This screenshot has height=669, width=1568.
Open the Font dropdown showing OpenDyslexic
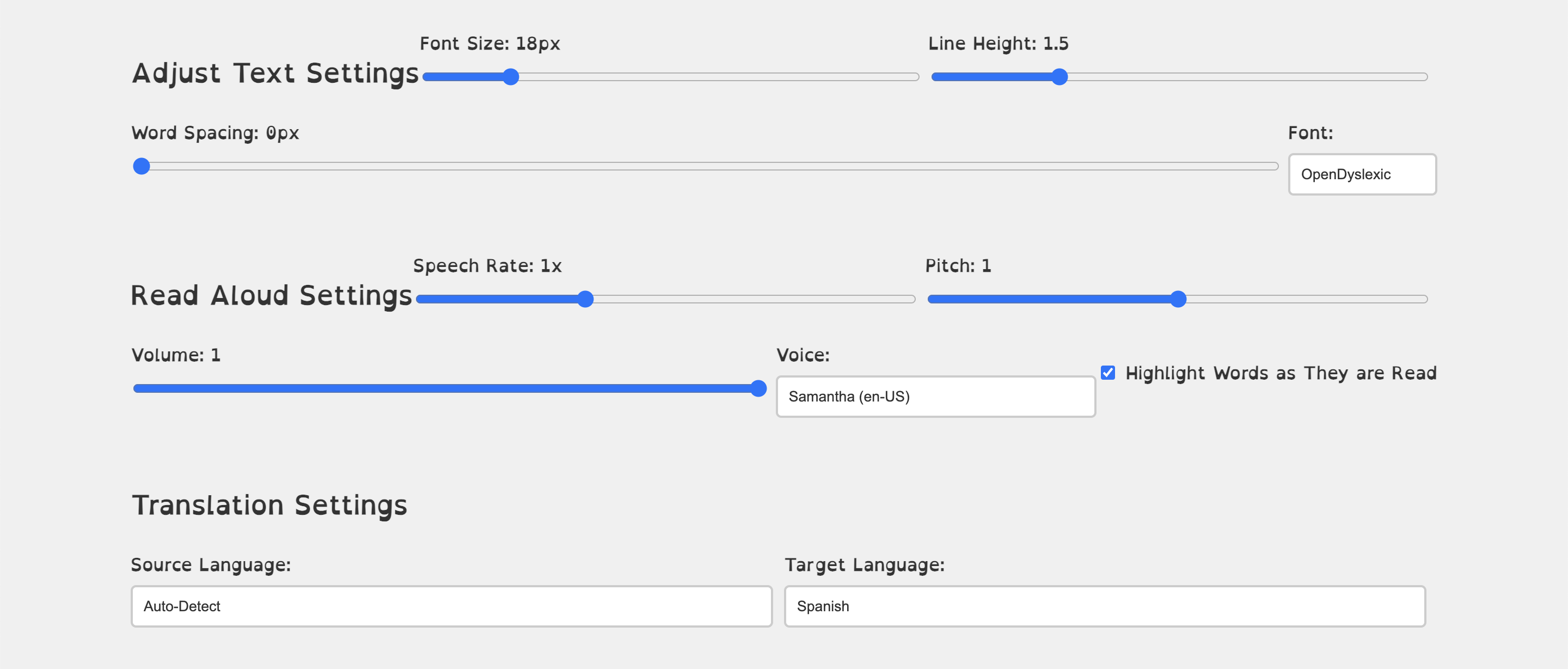[1362, 174]
